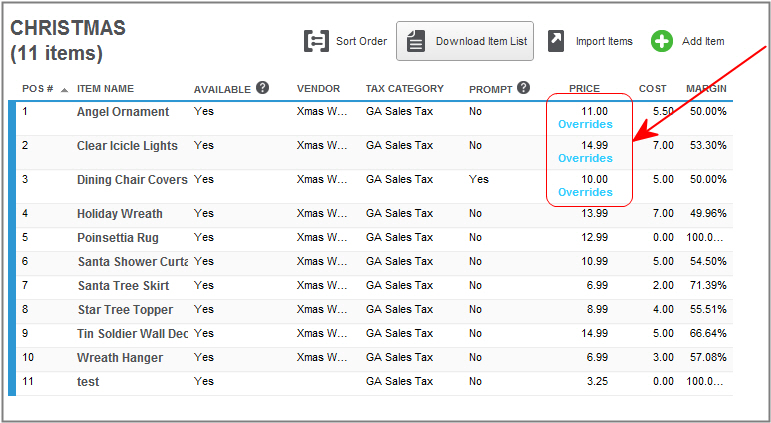Click the Download Item List button

(465, 41)
